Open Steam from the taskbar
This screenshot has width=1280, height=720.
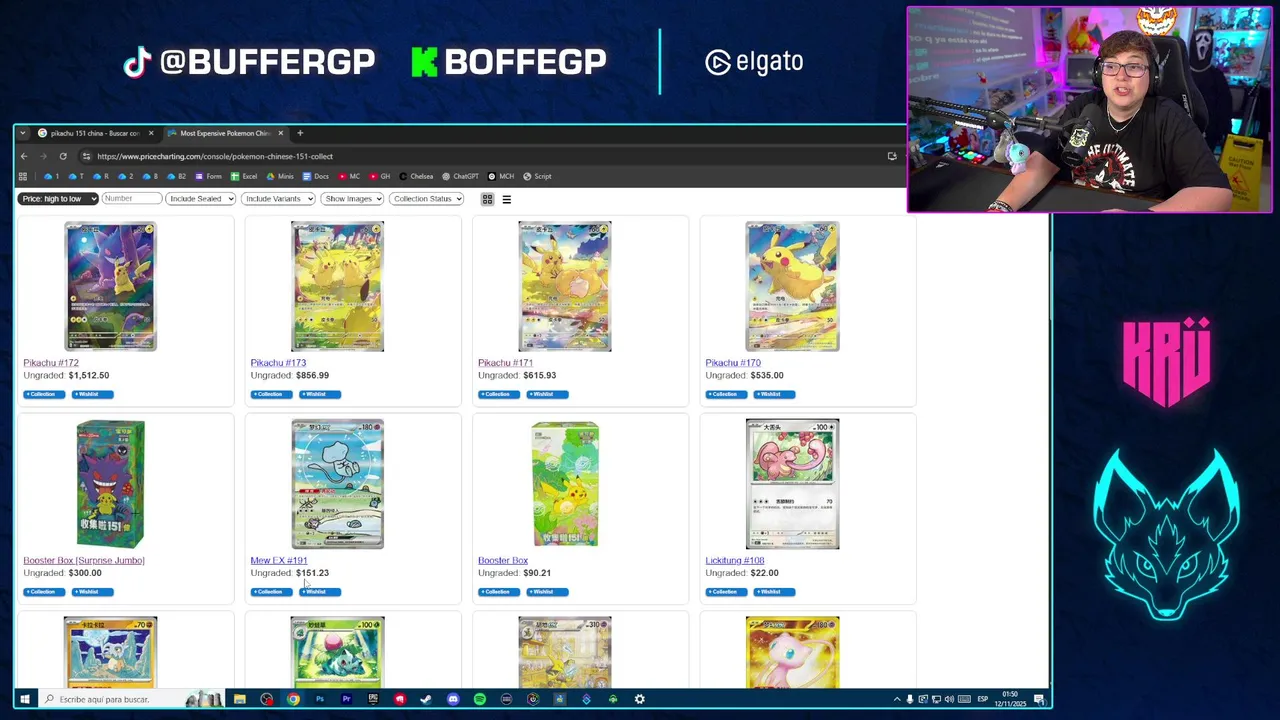[x=426, y=699]
